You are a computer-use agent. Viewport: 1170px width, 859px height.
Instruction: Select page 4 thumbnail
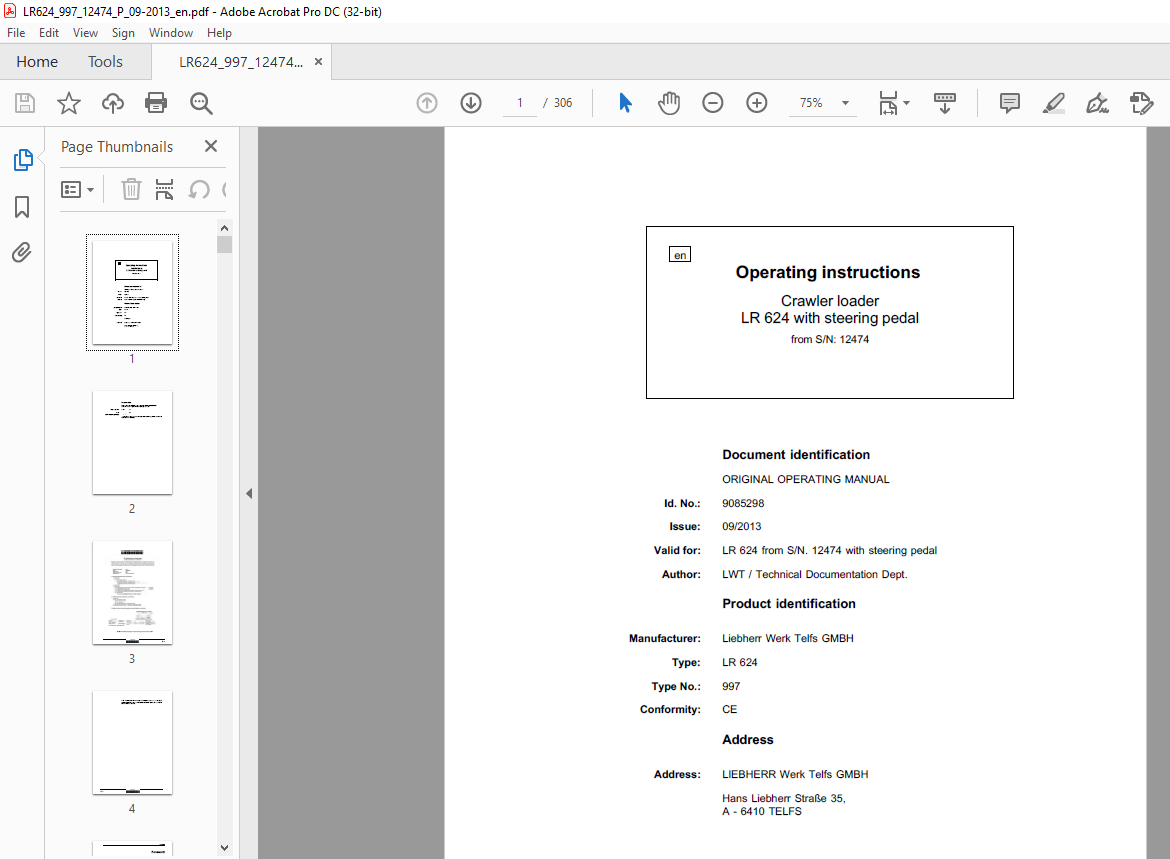(132, 743)
